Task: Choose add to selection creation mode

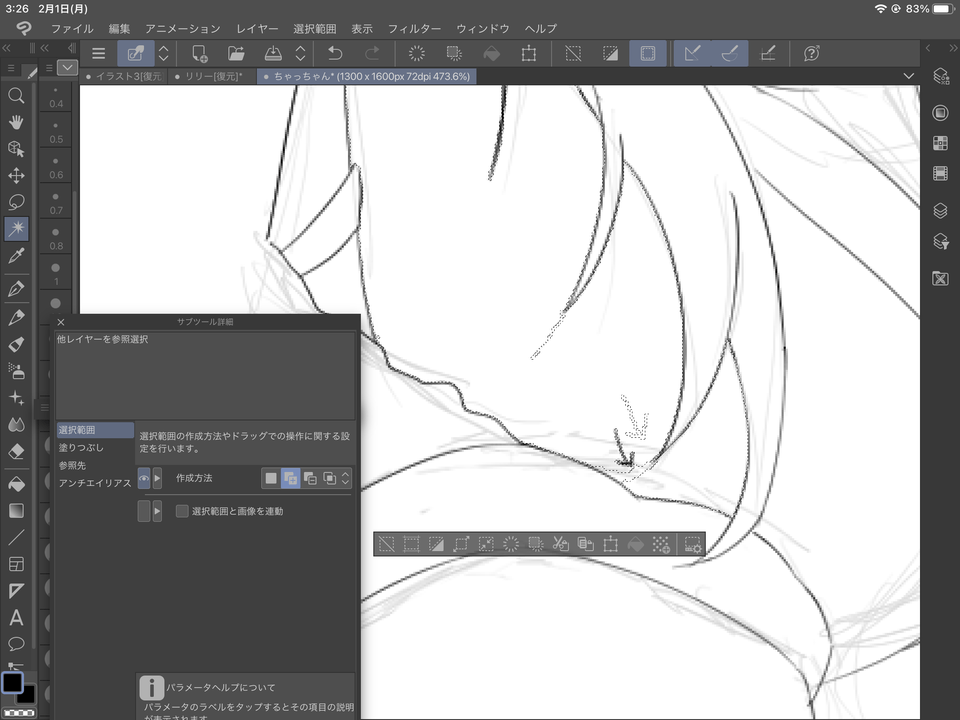Action: [x=290, y=478]
